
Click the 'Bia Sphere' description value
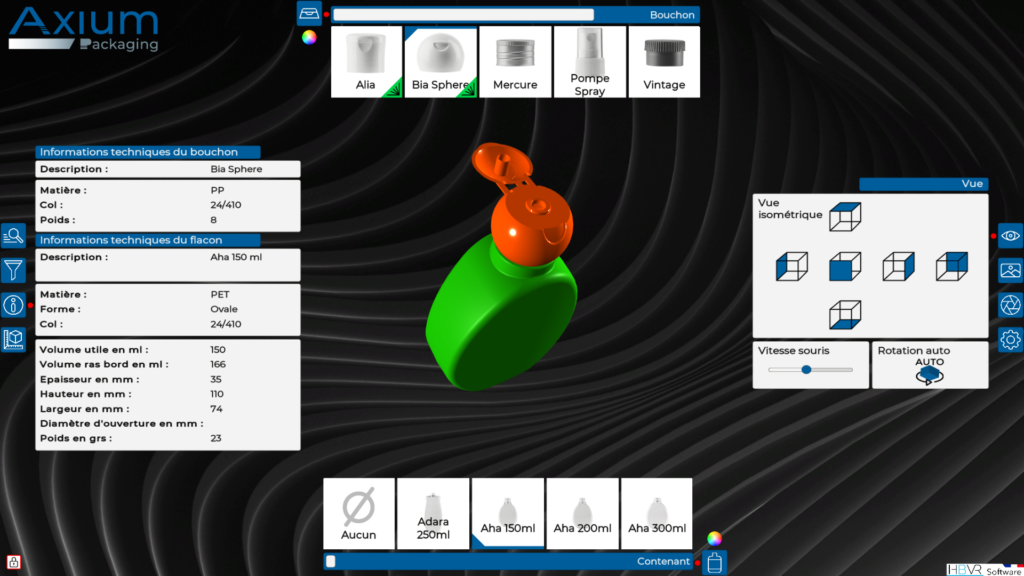(236, 169)
